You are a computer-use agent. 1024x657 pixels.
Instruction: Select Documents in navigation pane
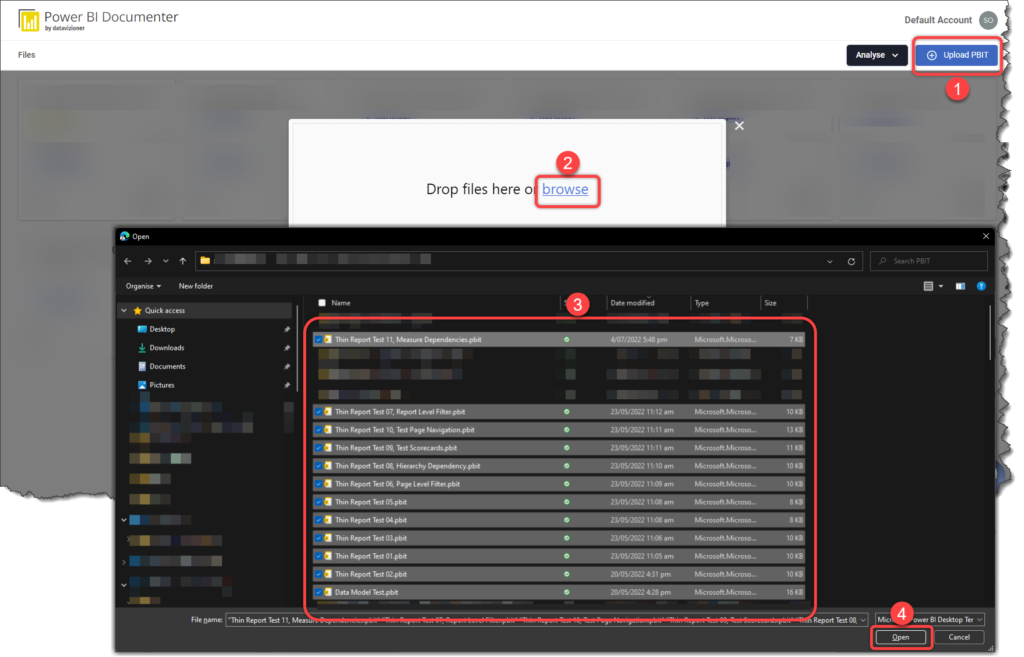(x=167, y=366)
